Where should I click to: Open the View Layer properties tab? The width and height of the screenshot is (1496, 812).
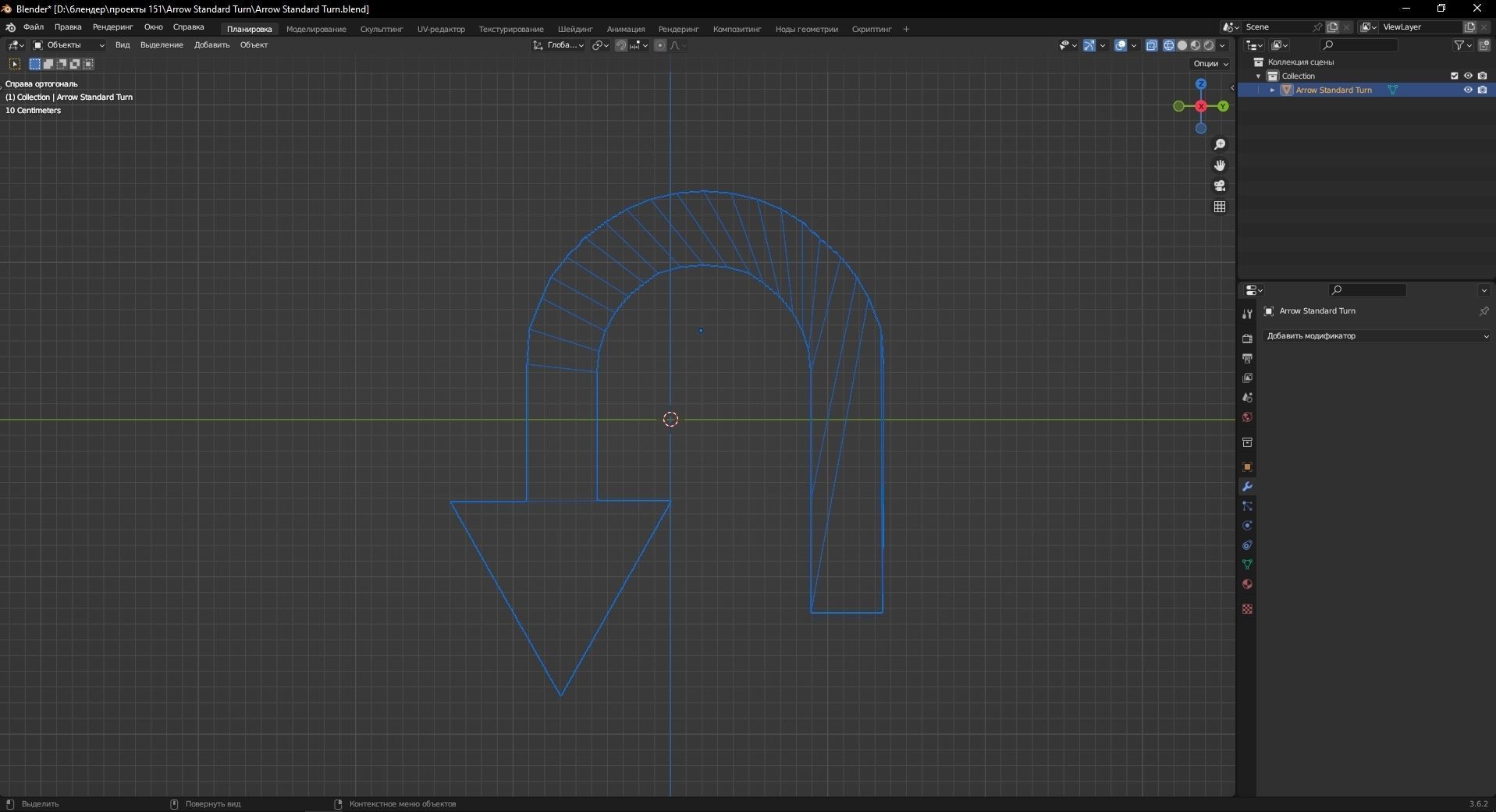click(x=1247, y=378)
